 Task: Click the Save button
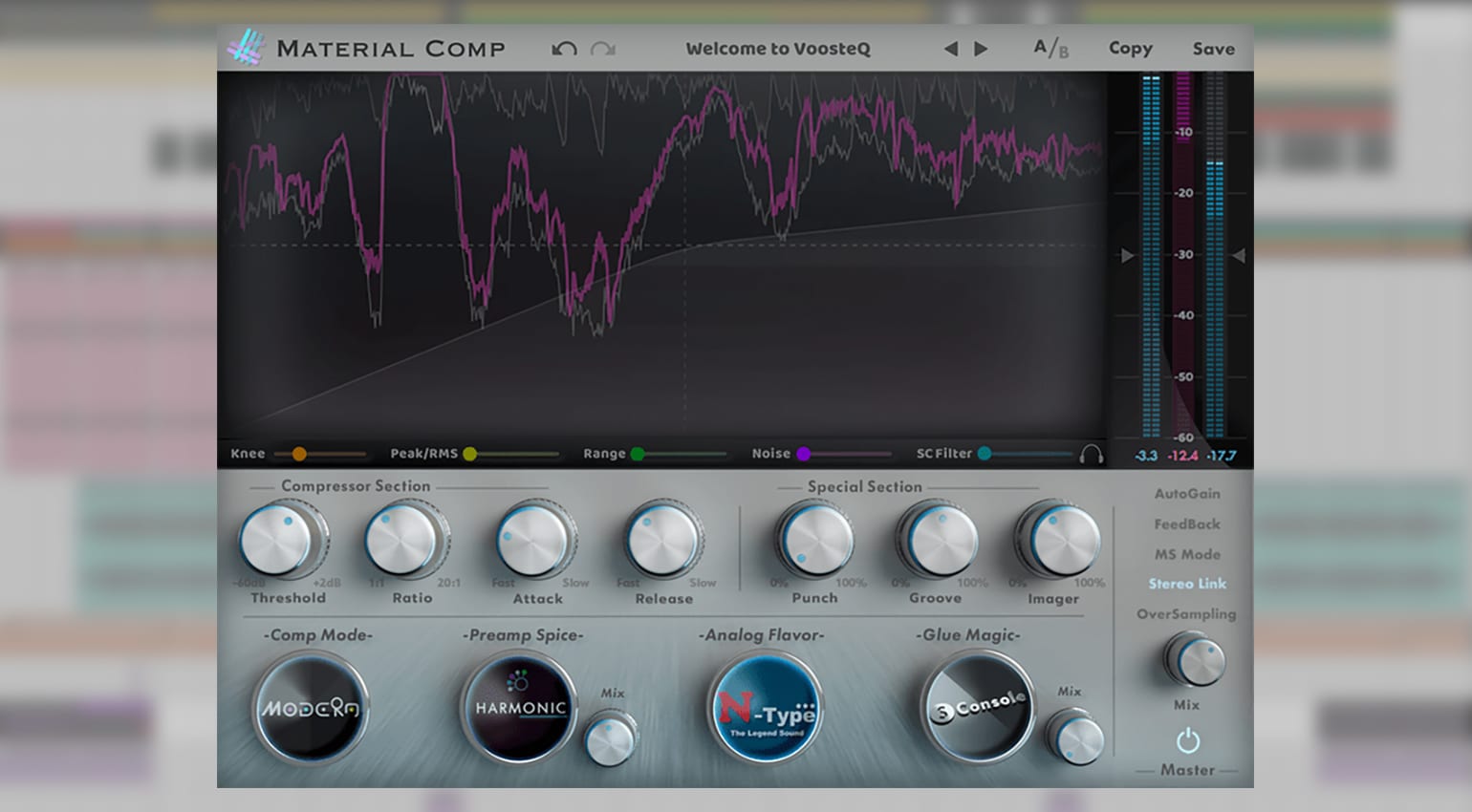point(1213,49)
